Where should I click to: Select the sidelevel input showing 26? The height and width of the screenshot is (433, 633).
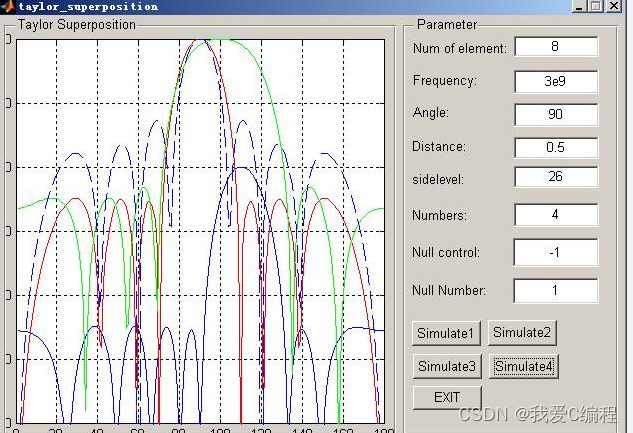555,177
